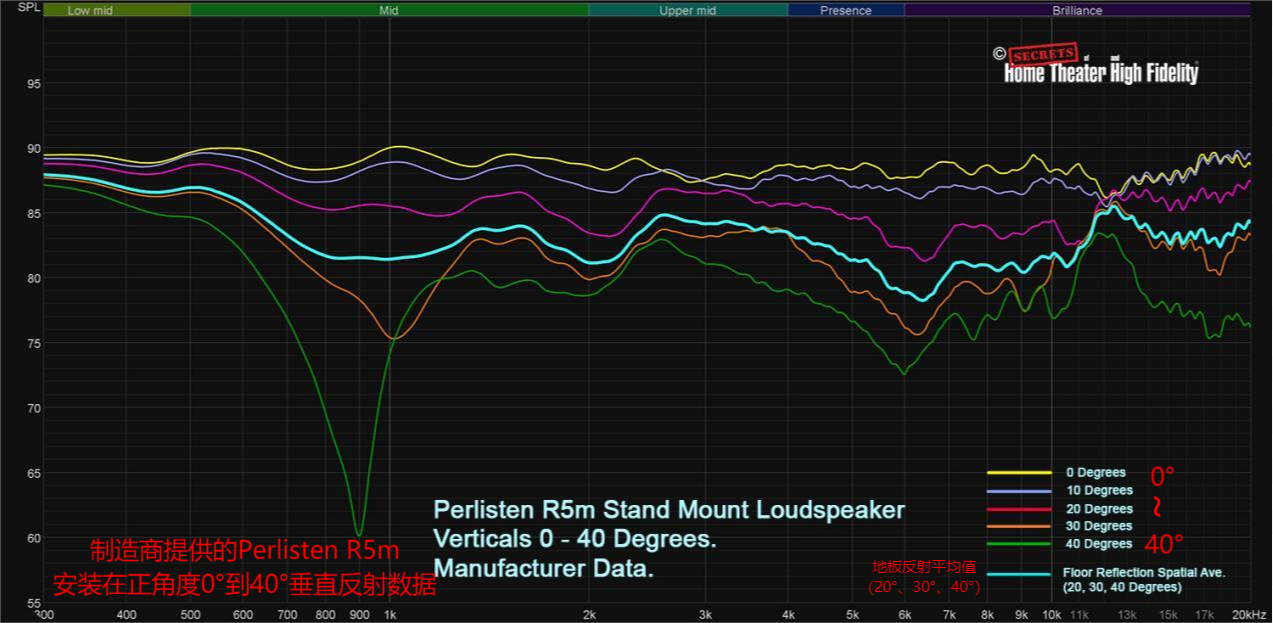Select the yellow 0 Degrees legend line

[x=1019, y=472]
